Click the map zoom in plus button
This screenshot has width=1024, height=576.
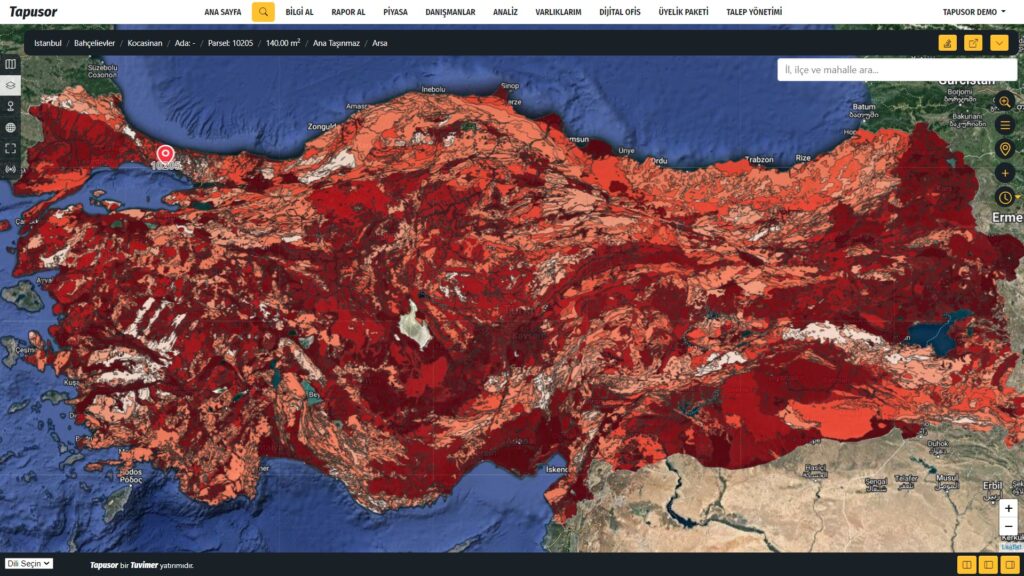click(1008, 509)
